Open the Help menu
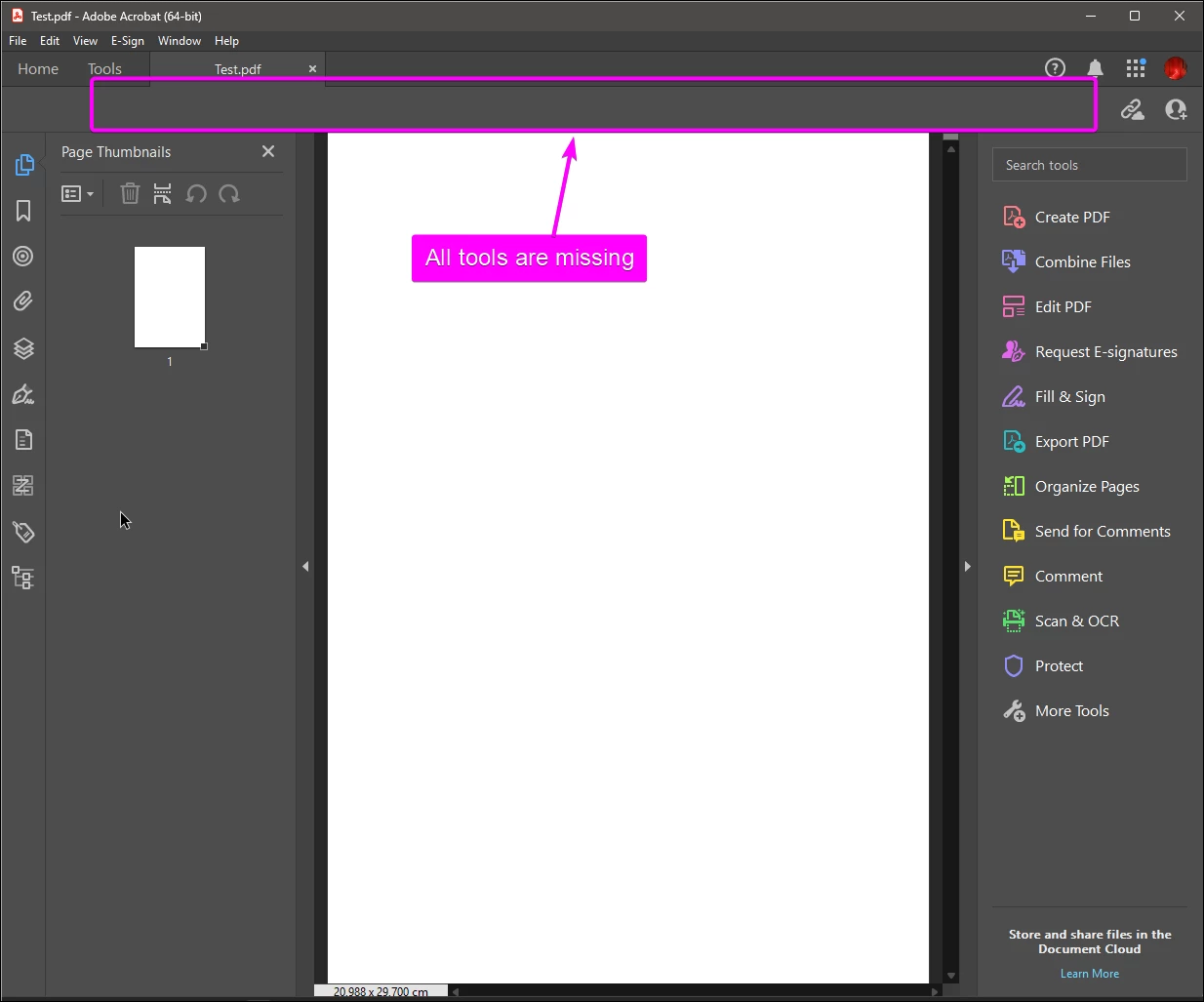The width and height of the screenshot is (1204, 1002). coord(226,41)
